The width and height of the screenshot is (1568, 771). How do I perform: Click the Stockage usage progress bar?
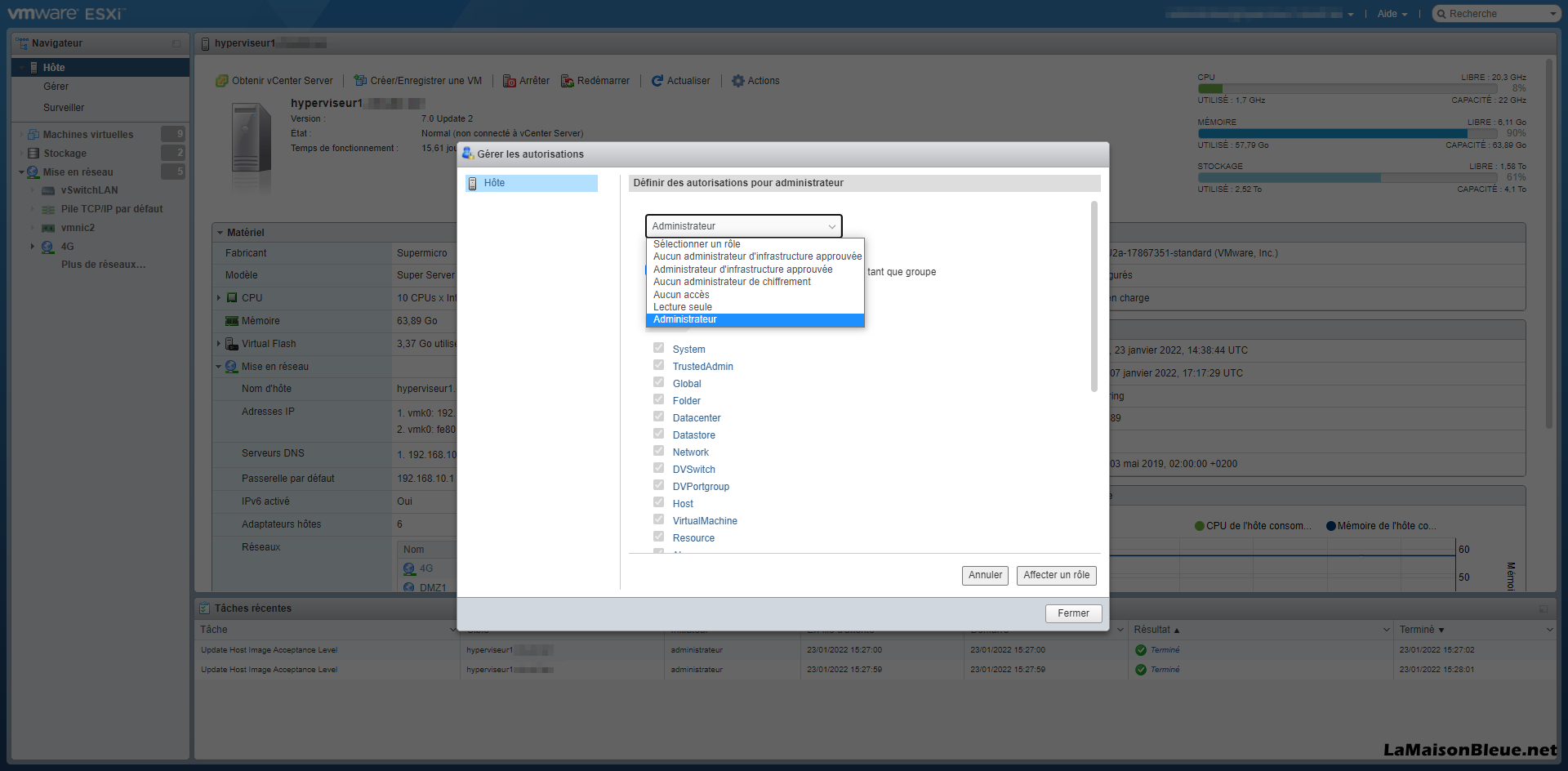1347,178
